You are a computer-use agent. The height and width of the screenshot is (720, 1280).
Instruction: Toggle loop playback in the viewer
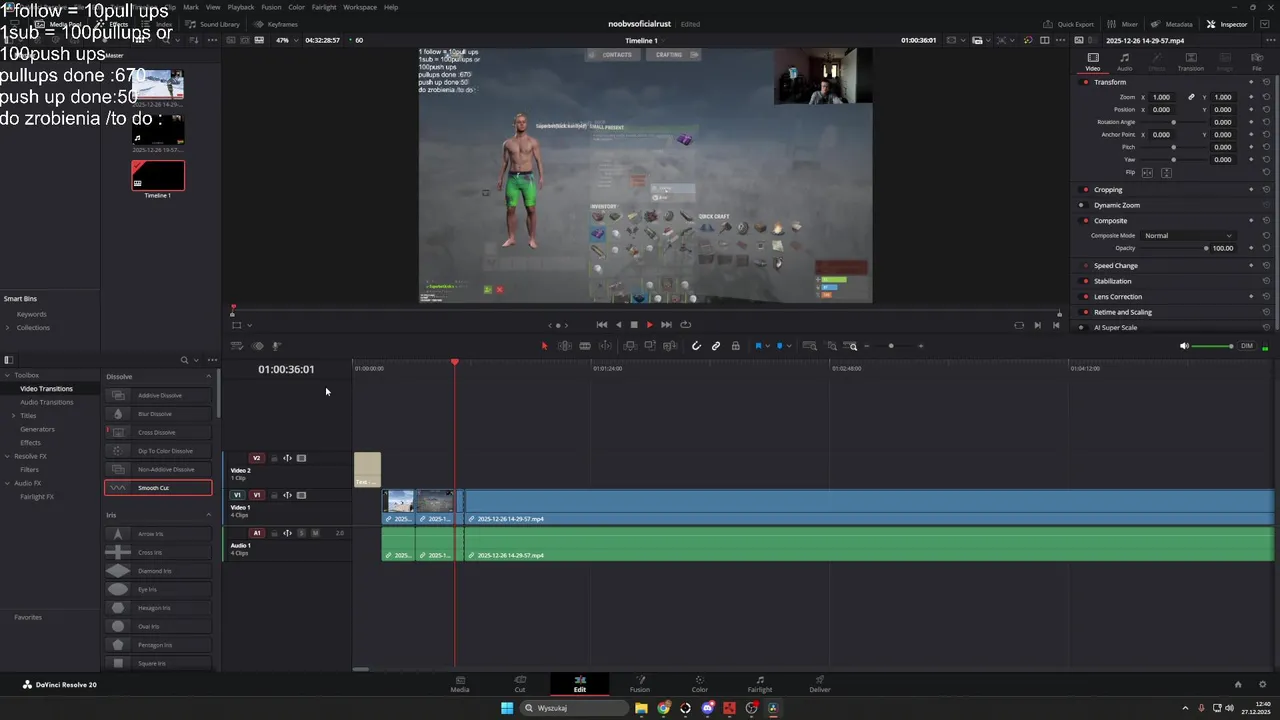pyautogui.click(x=685, y=325)
